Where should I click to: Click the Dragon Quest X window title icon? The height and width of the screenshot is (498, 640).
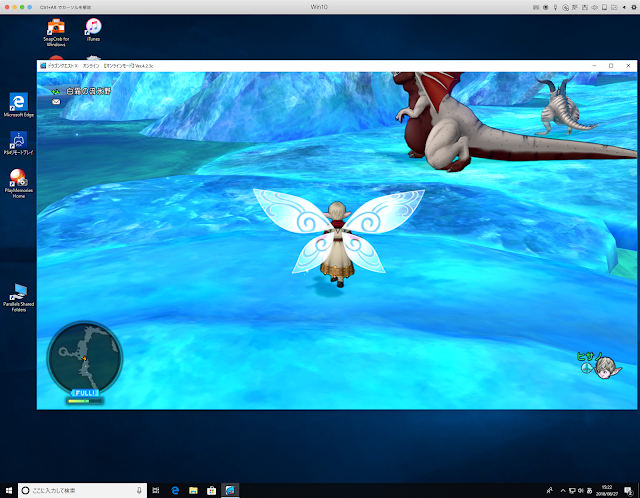click(x=43, y=66)
